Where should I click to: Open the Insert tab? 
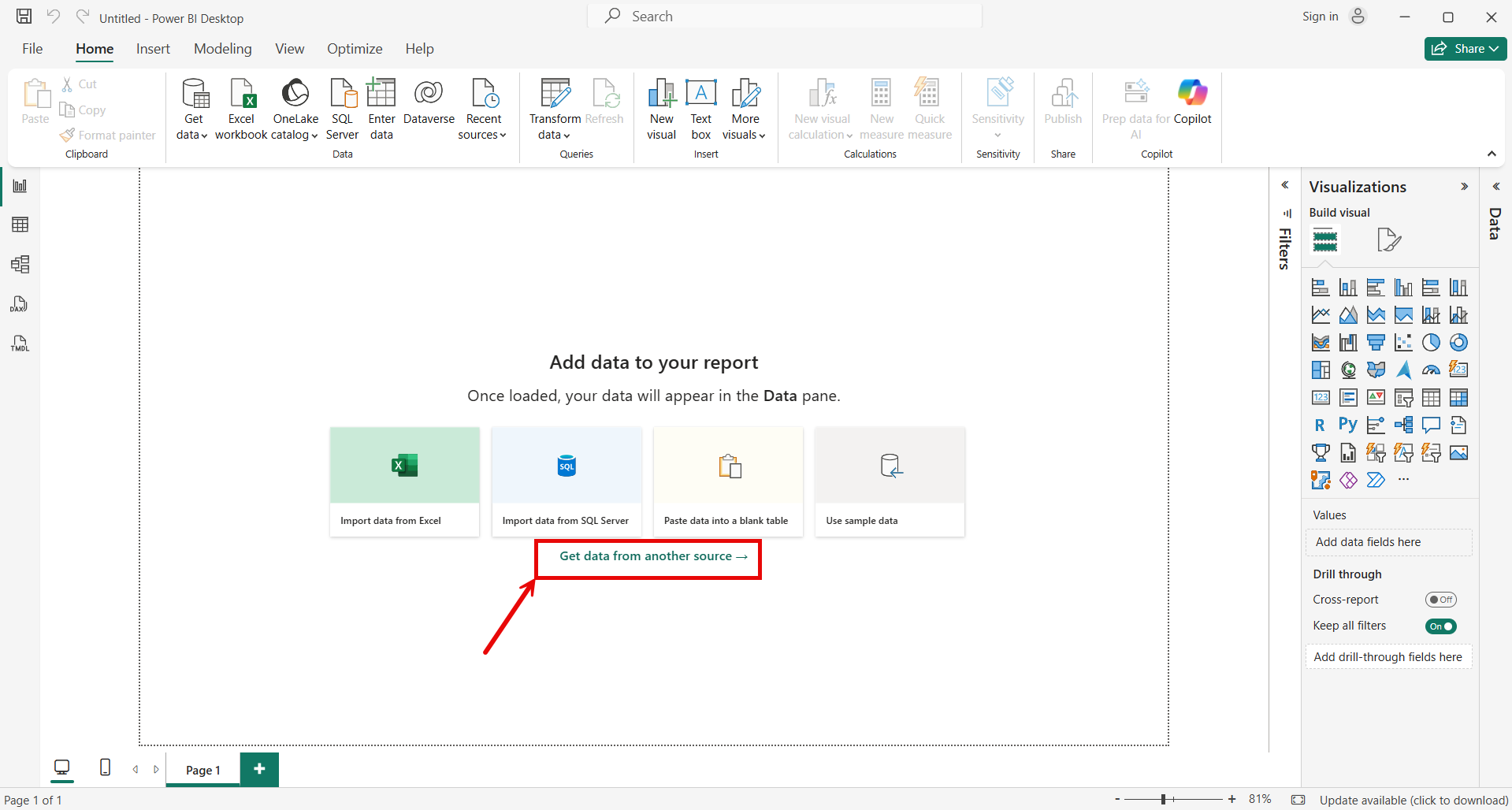[152, 48]
